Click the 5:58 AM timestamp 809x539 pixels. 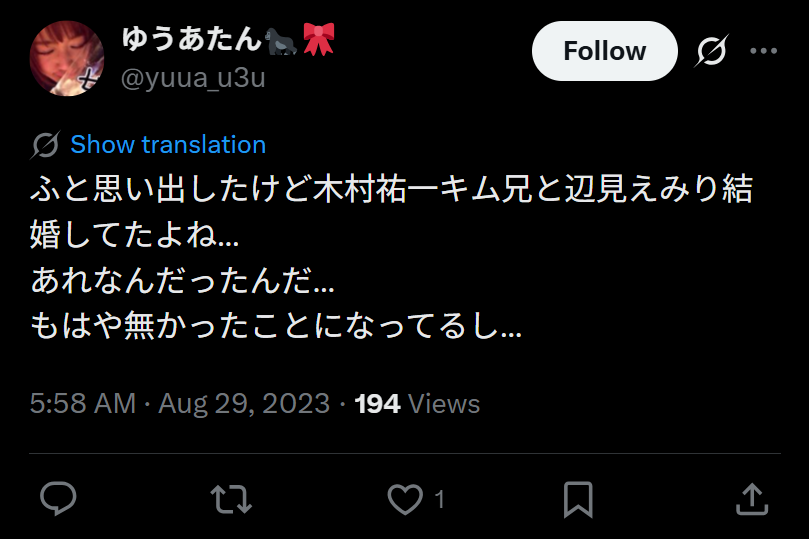(x=83, y=404)
